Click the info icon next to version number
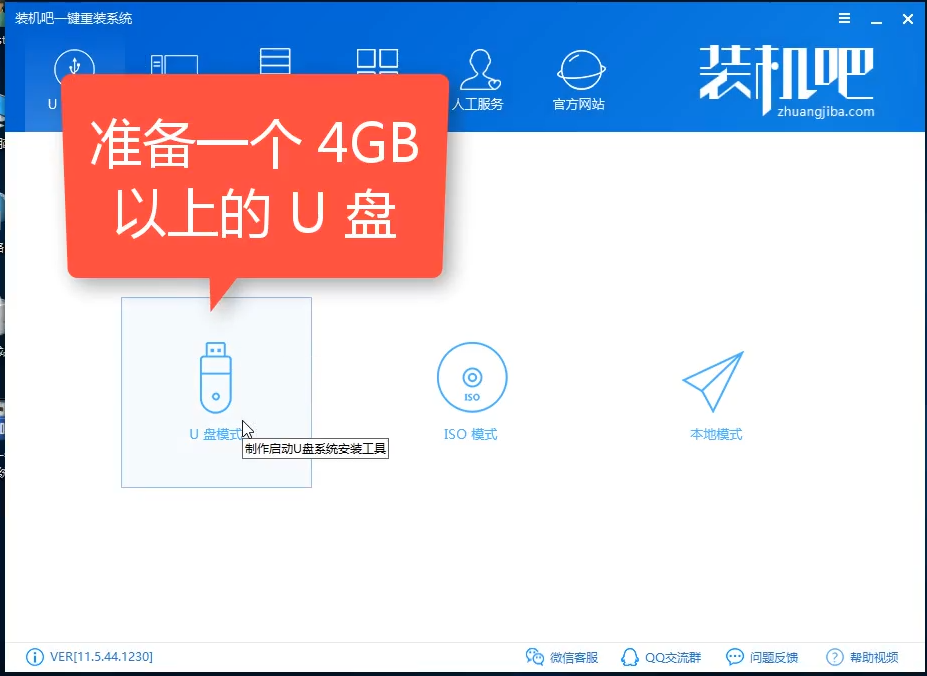Screen dimensions: 927x676 pyautogui.click(x=33, y=658)
